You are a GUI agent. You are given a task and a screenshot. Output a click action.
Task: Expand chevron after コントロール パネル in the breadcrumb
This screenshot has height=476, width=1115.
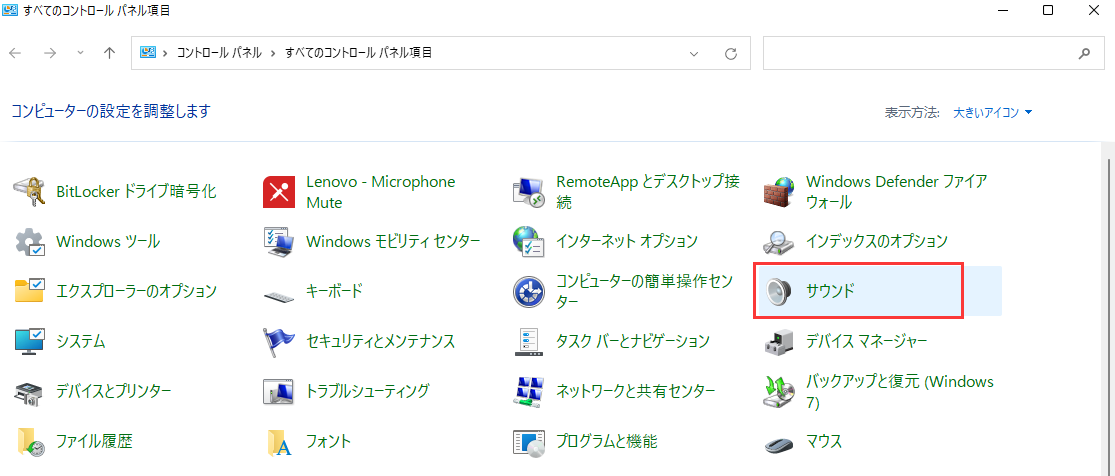coord(274,53)
